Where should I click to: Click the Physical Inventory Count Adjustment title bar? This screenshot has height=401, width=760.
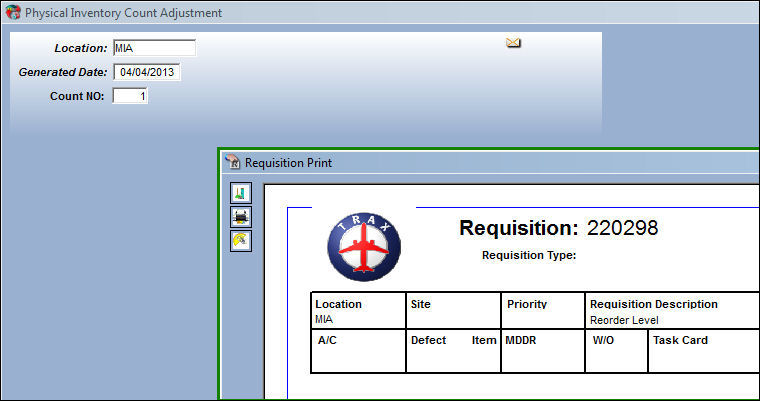click(380, 12)
